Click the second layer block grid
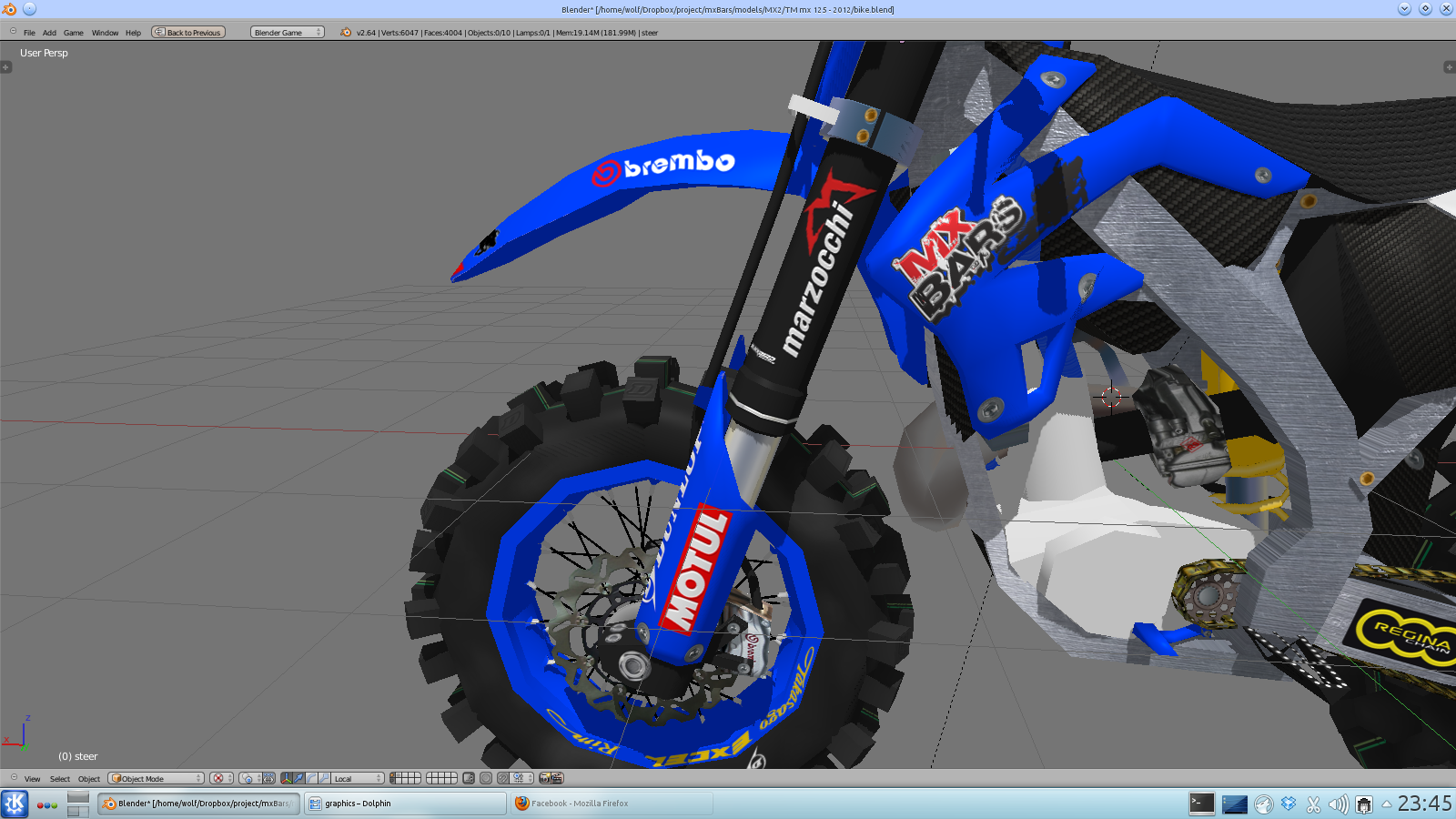This screenshot has width=1456, height=819. [x=441, y=778]
